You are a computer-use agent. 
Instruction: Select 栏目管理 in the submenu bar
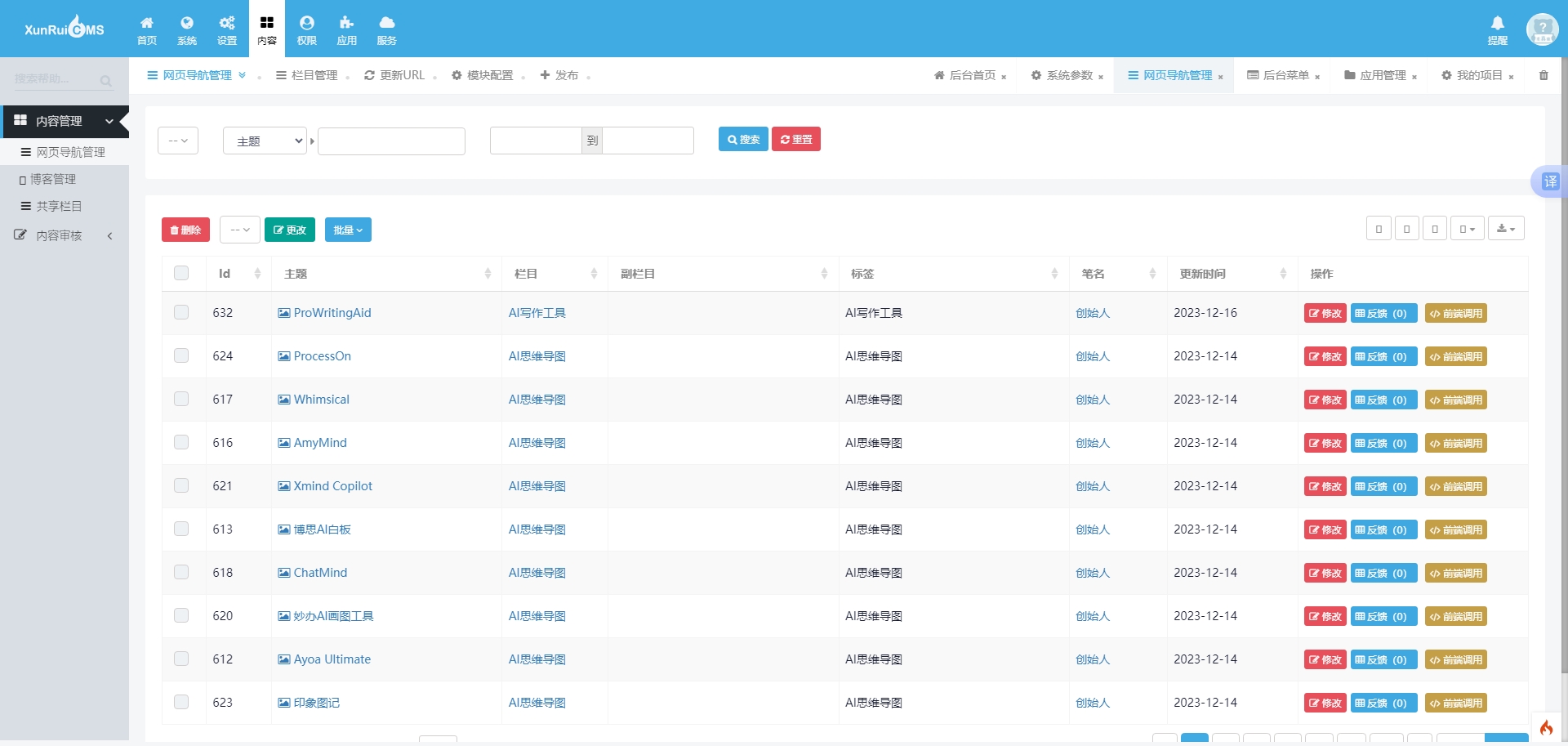[307, 75]
